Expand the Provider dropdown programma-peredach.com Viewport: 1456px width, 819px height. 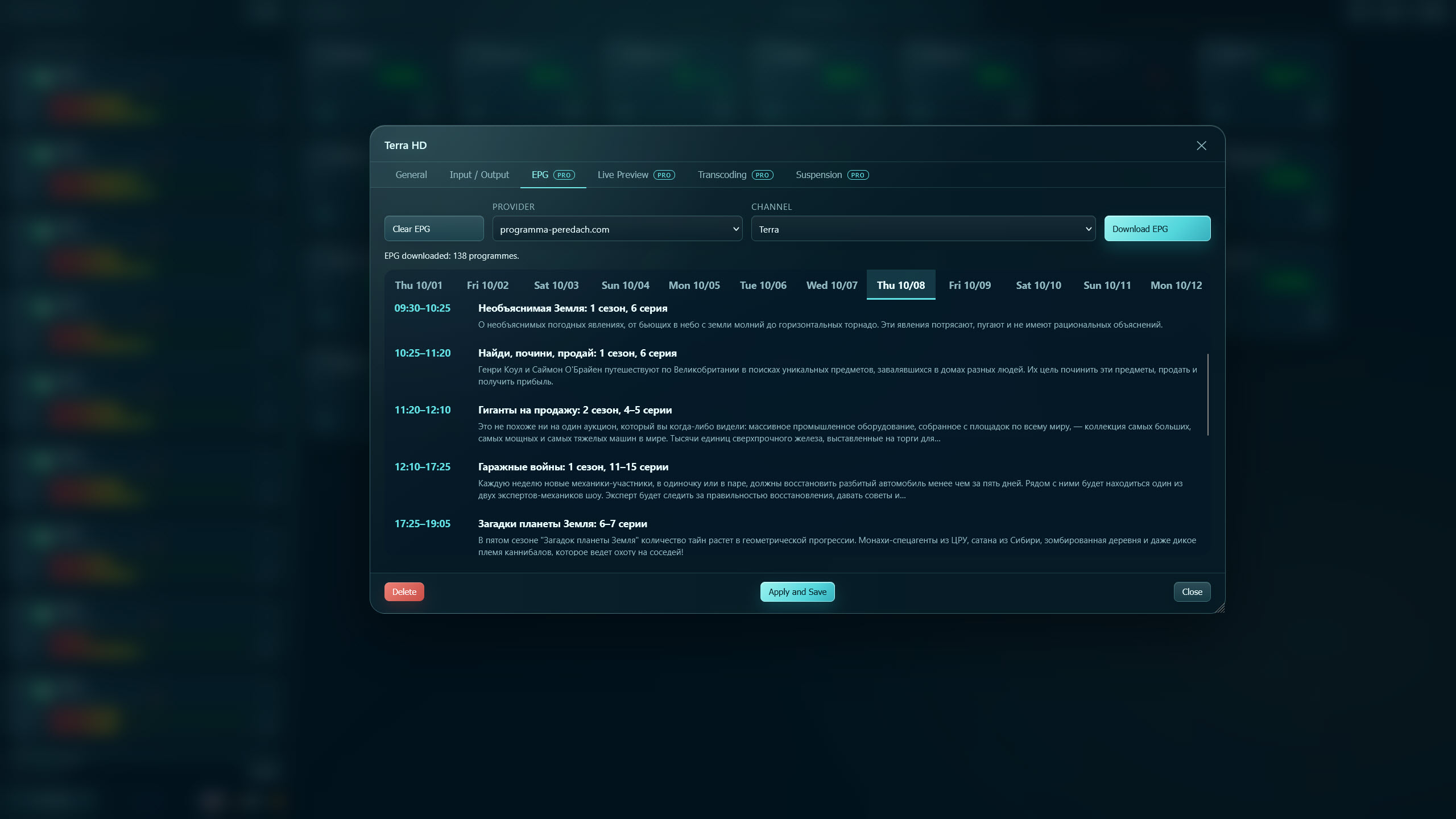click(x=617, y=229)
